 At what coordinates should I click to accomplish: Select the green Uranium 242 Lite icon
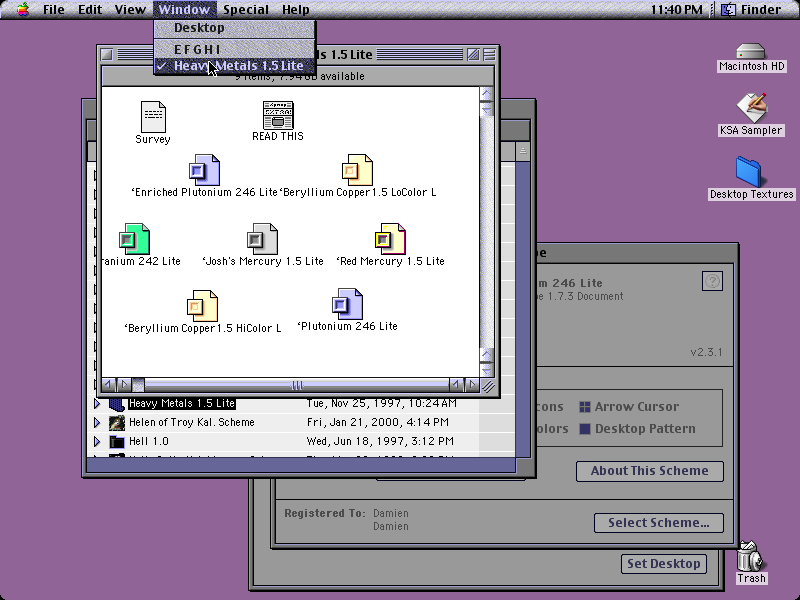pos(134,239)
